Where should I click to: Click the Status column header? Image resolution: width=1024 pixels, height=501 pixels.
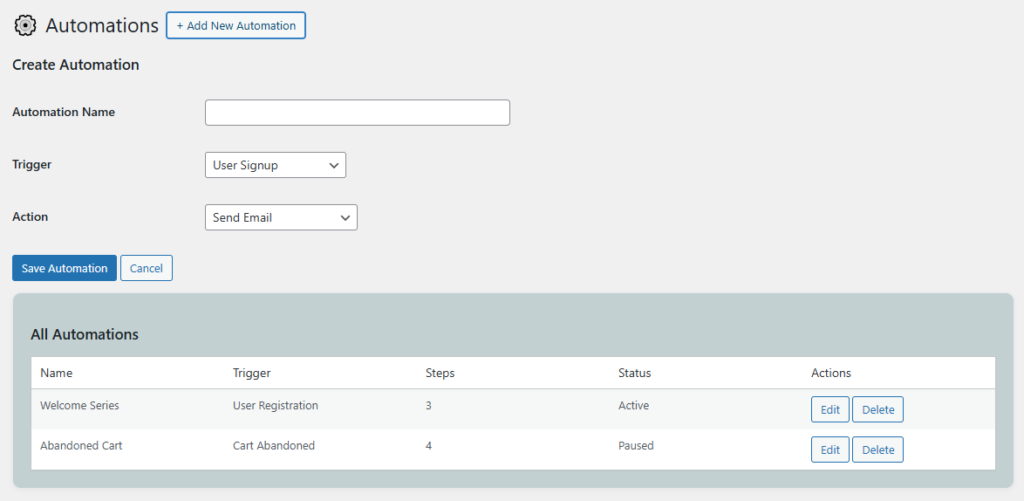tap(634, 373)
